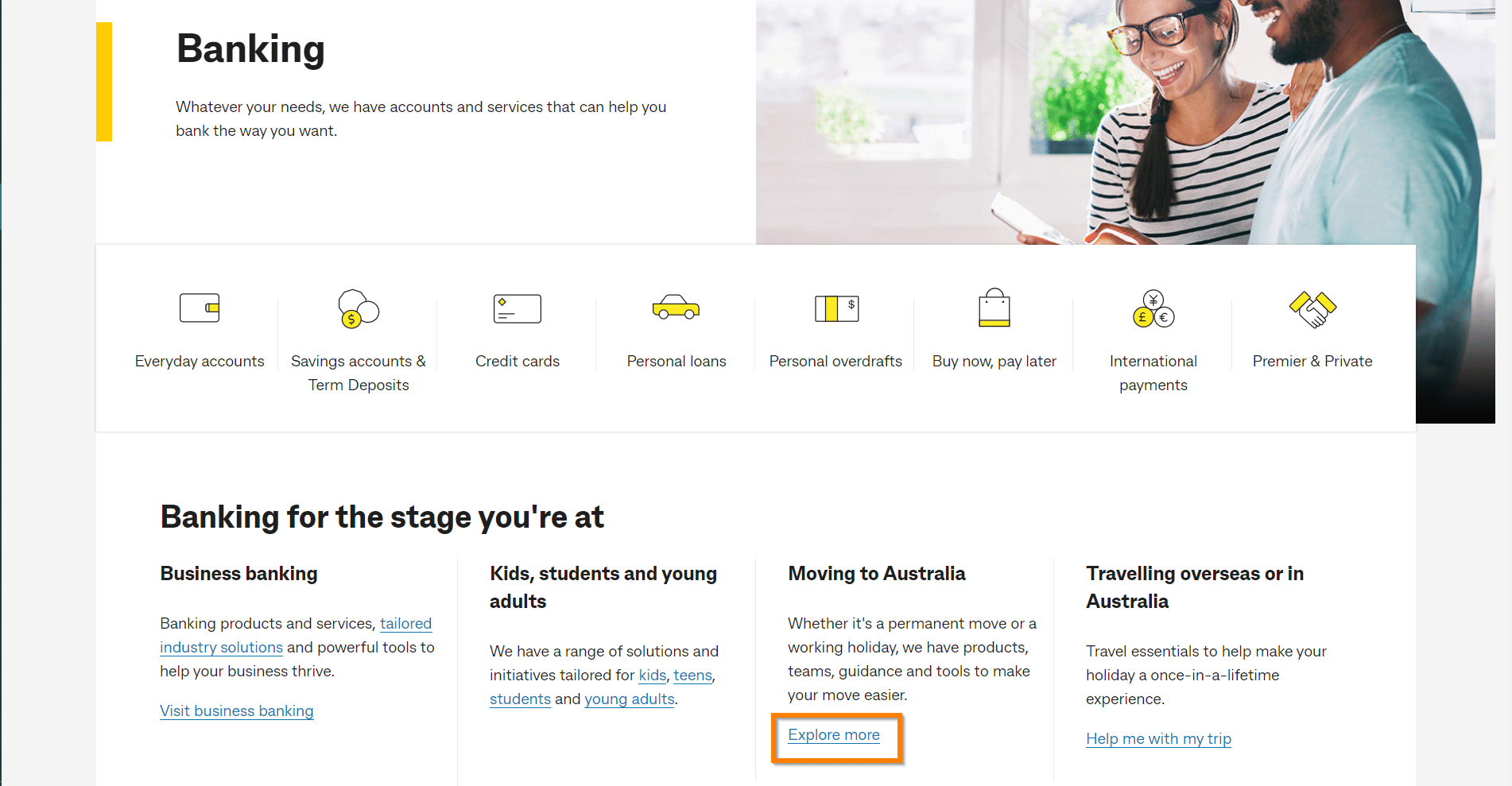Screen dimensions: 1512x786
Task: Click the couple hero banner image
Action: click(x=1113, y=119)
